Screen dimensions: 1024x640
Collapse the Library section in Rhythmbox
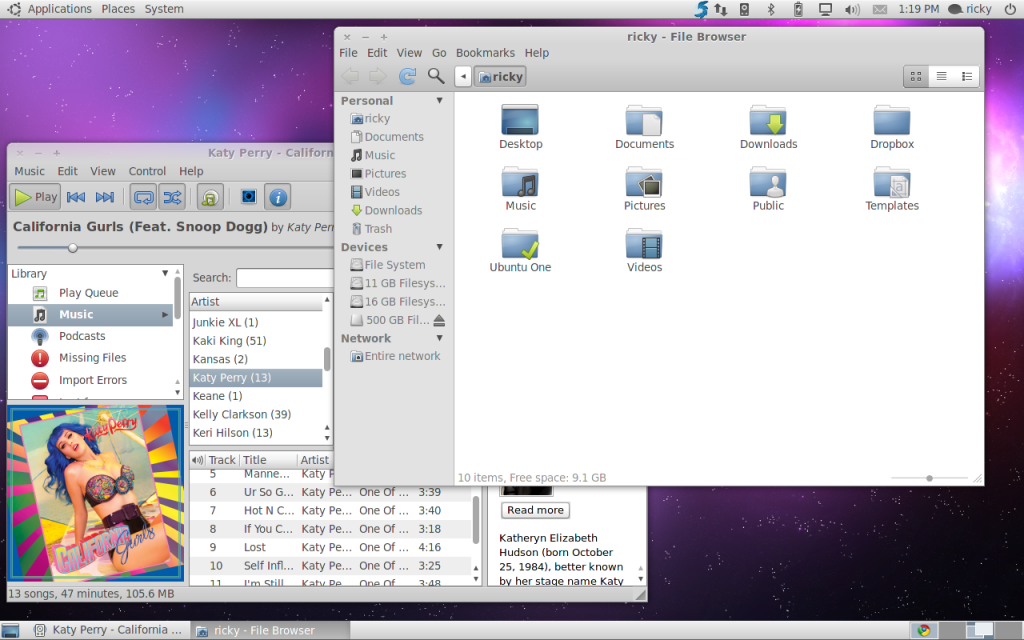165,273
